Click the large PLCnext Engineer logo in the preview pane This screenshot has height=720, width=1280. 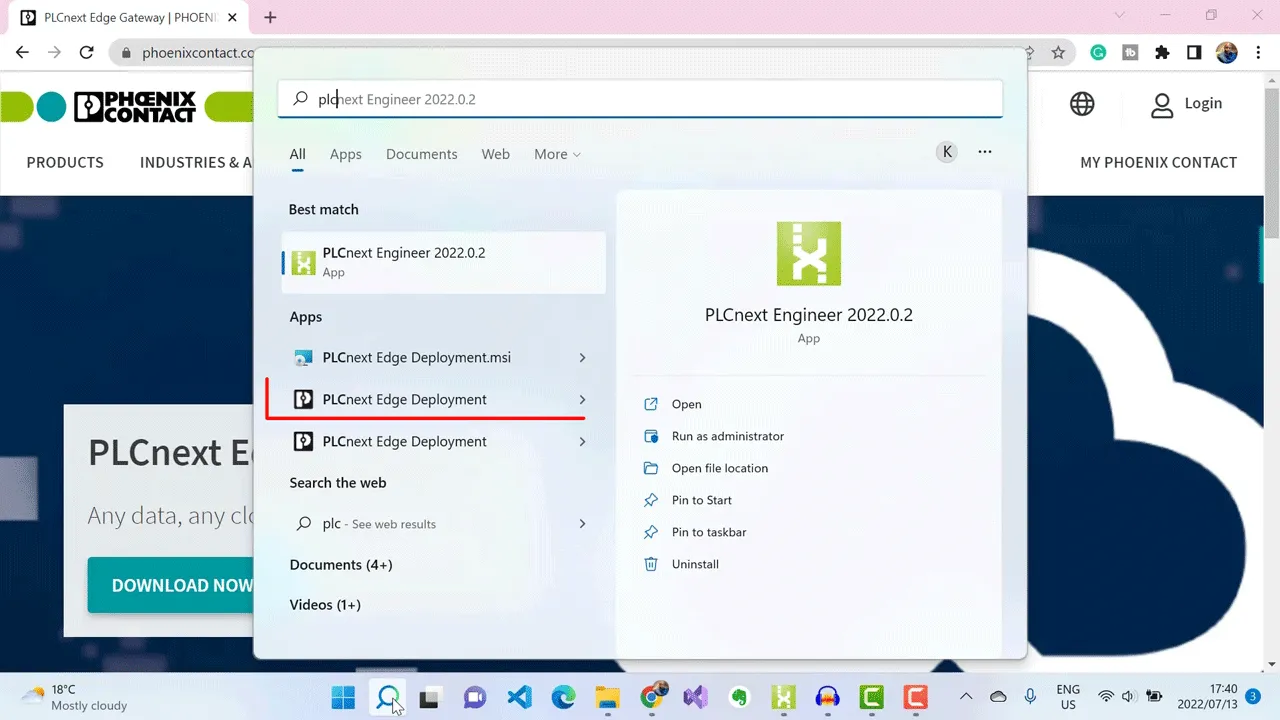coord(808,254)
